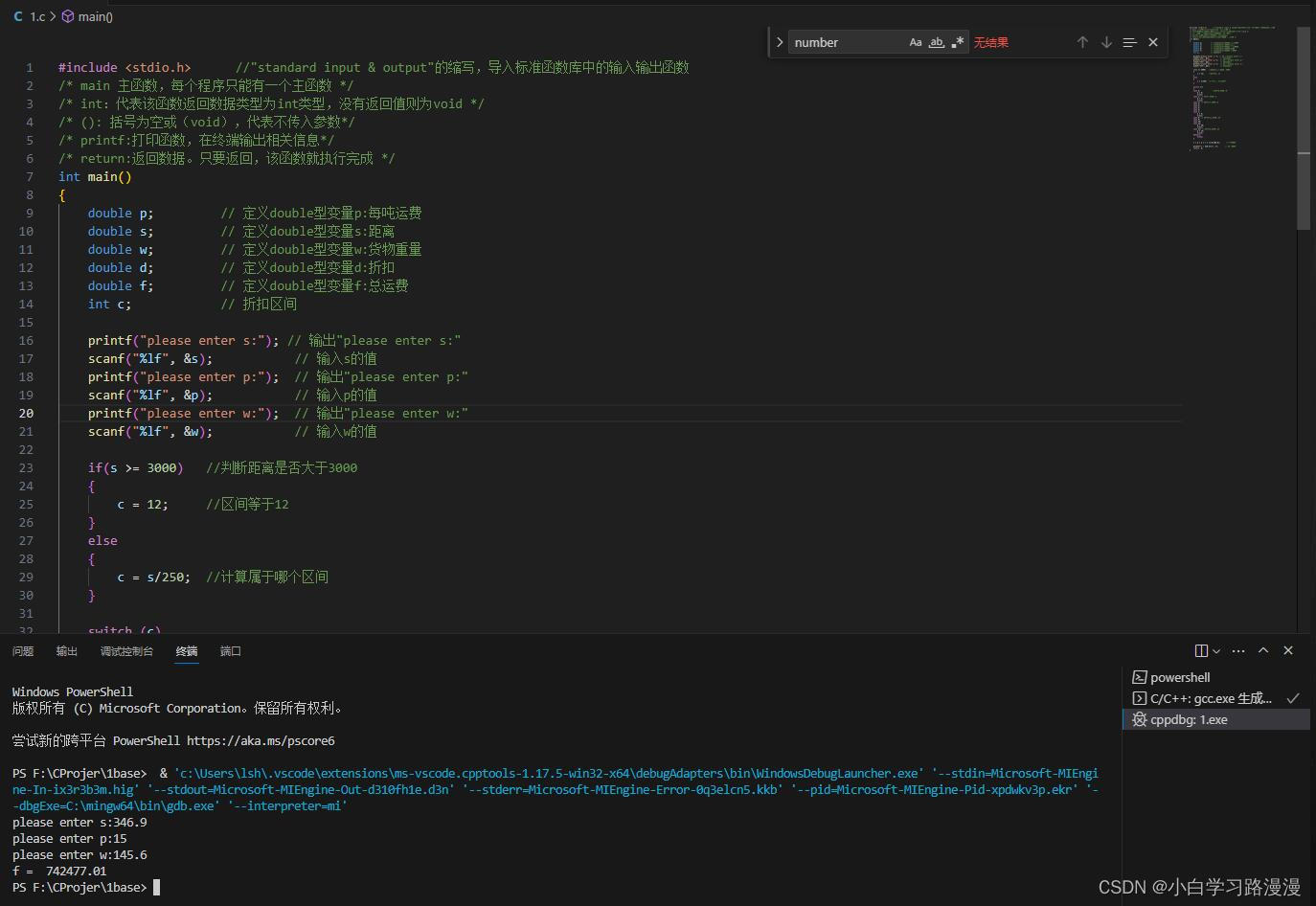
Task: Click 'int main()' on line 7
Action: pyautogui.click(x=95, y=177)
